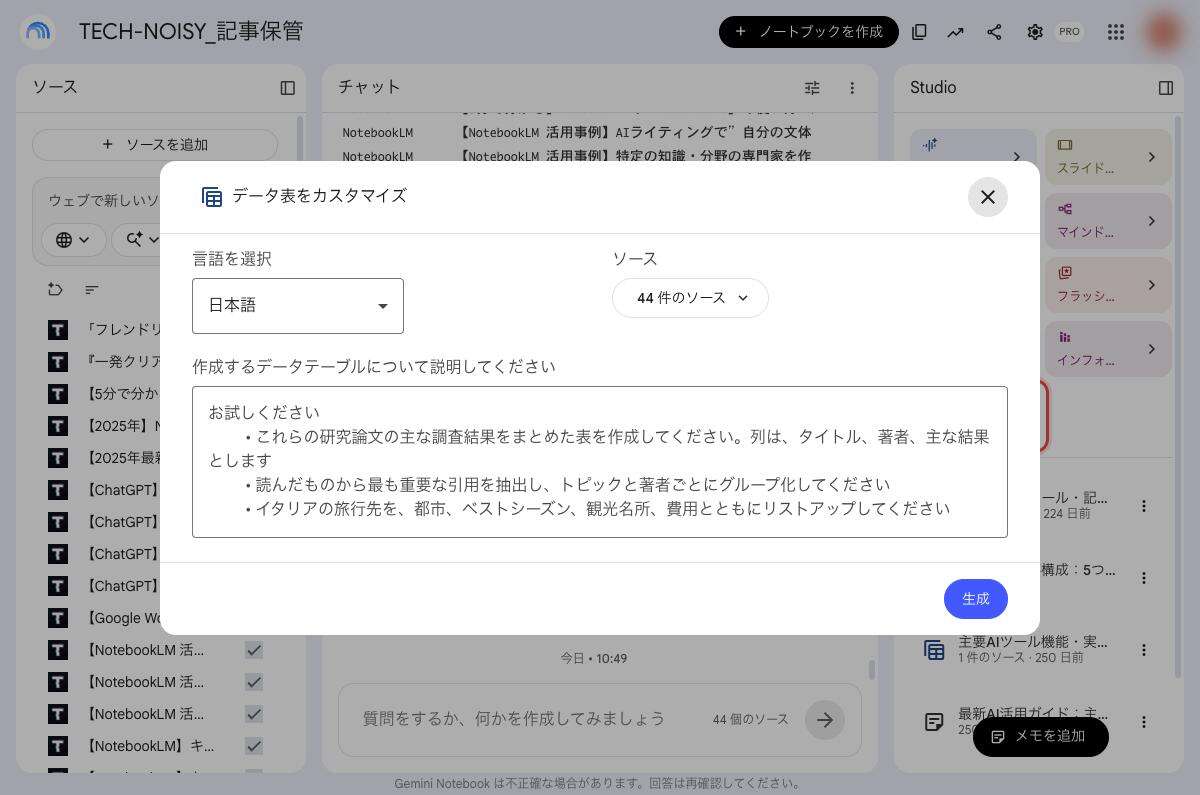Click the copy notebook icon in header

click(919, 32)
